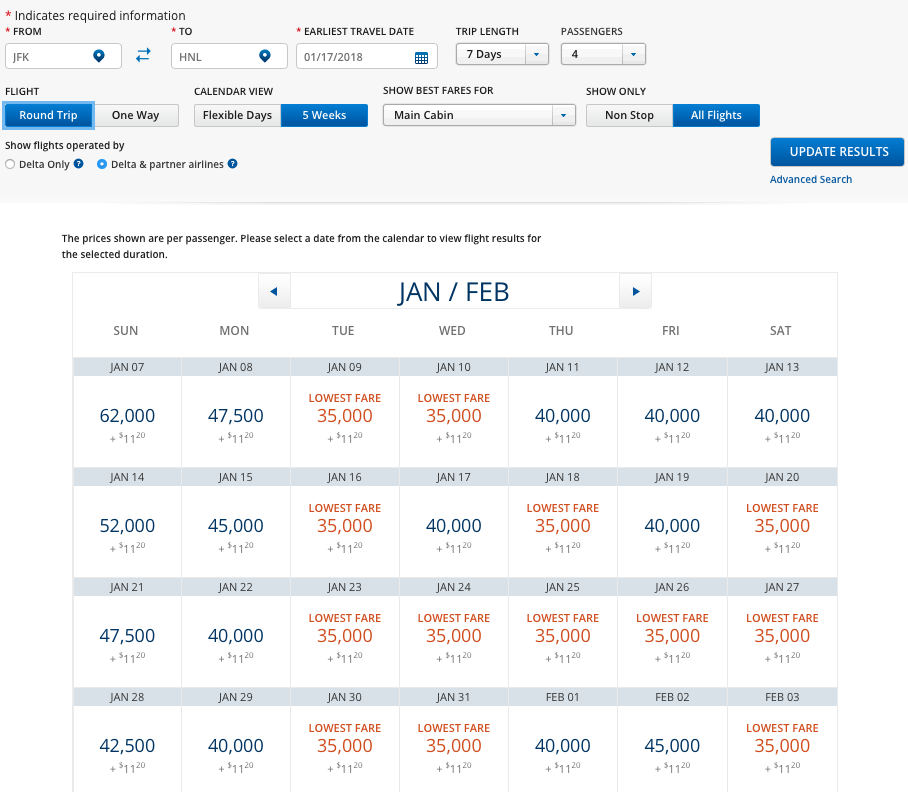Switch flight type to One Way
Image resolution: width=908 pixels, height=792 pixels.
click(x=135, y=115)
